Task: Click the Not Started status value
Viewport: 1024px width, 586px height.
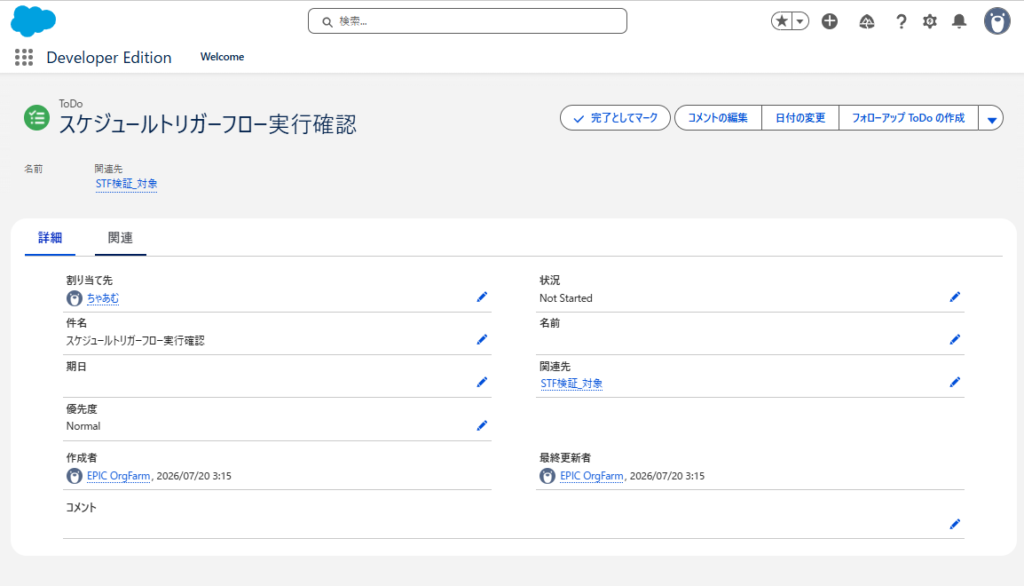Action: click(566, 299)
